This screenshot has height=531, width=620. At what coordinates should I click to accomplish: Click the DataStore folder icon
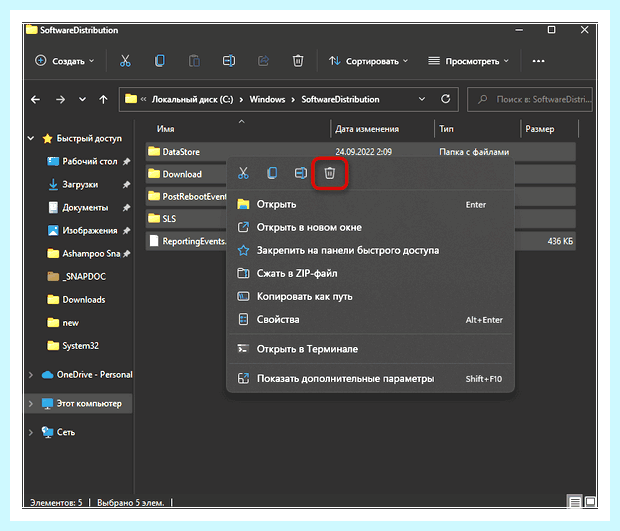tap(154, 151)
